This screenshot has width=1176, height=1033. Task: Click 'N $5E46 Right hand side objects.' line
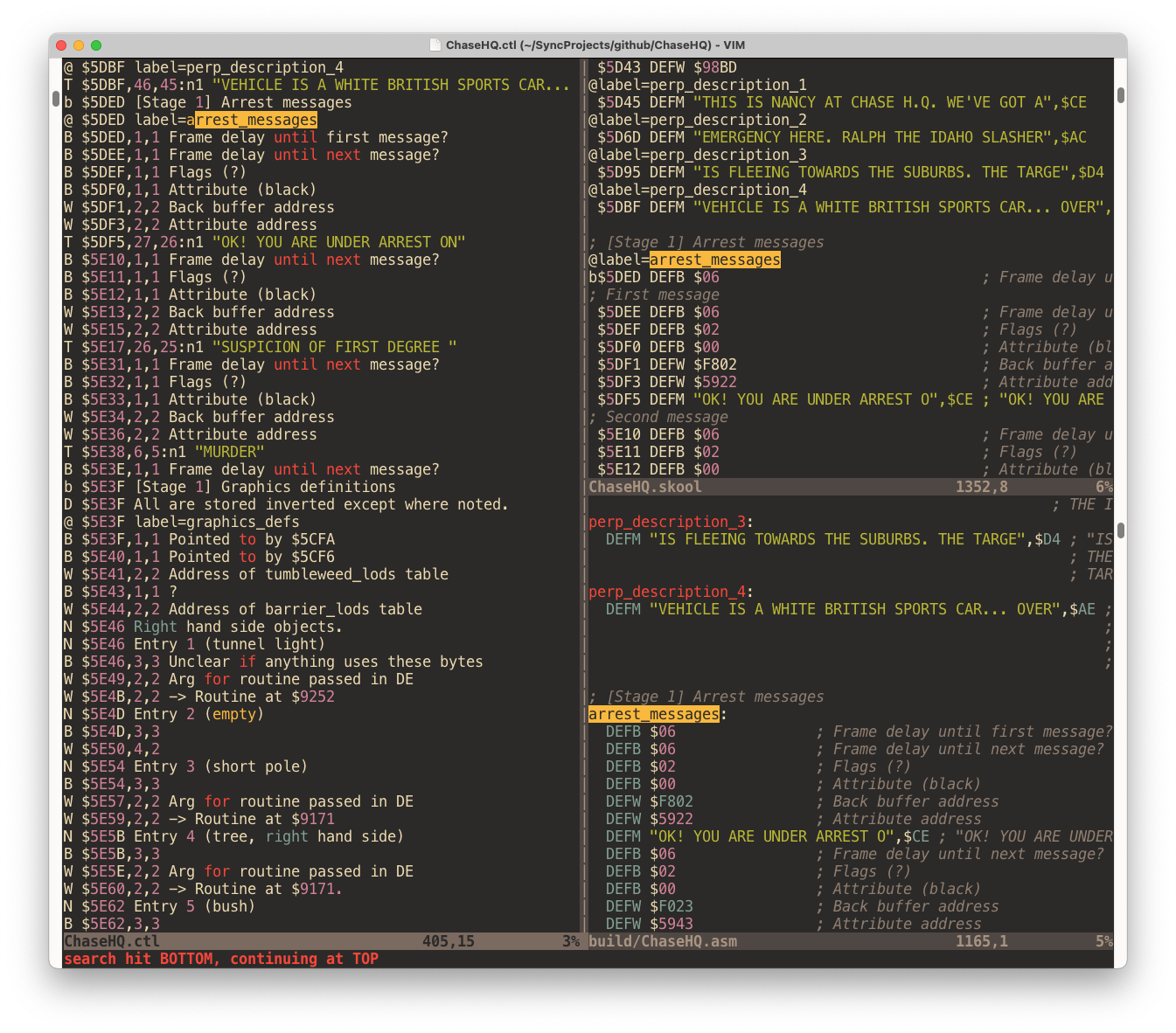(204, 627)
